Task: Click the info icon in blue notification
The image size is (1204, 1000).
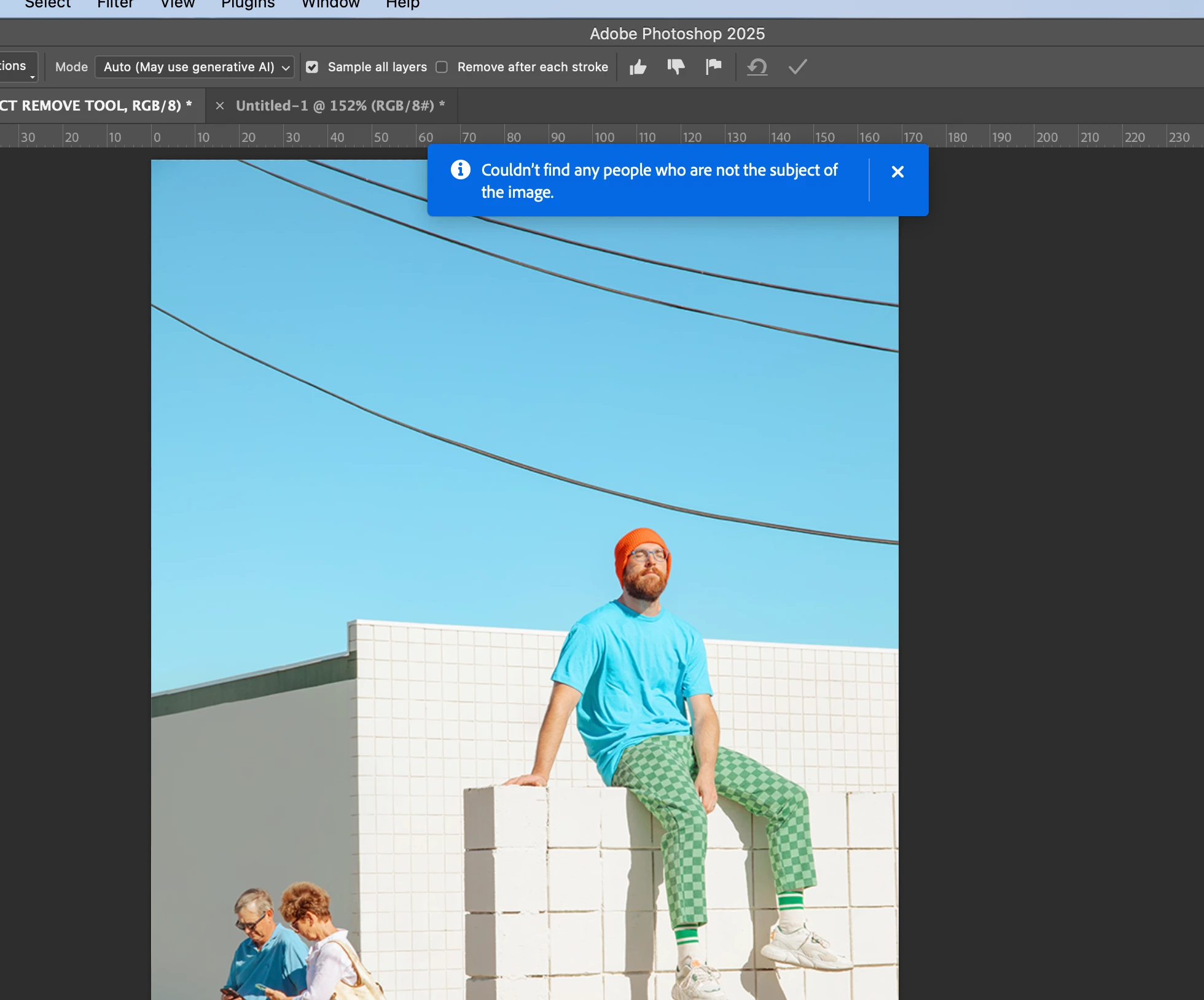Action: pyautogui.click(x=461, y=170)
